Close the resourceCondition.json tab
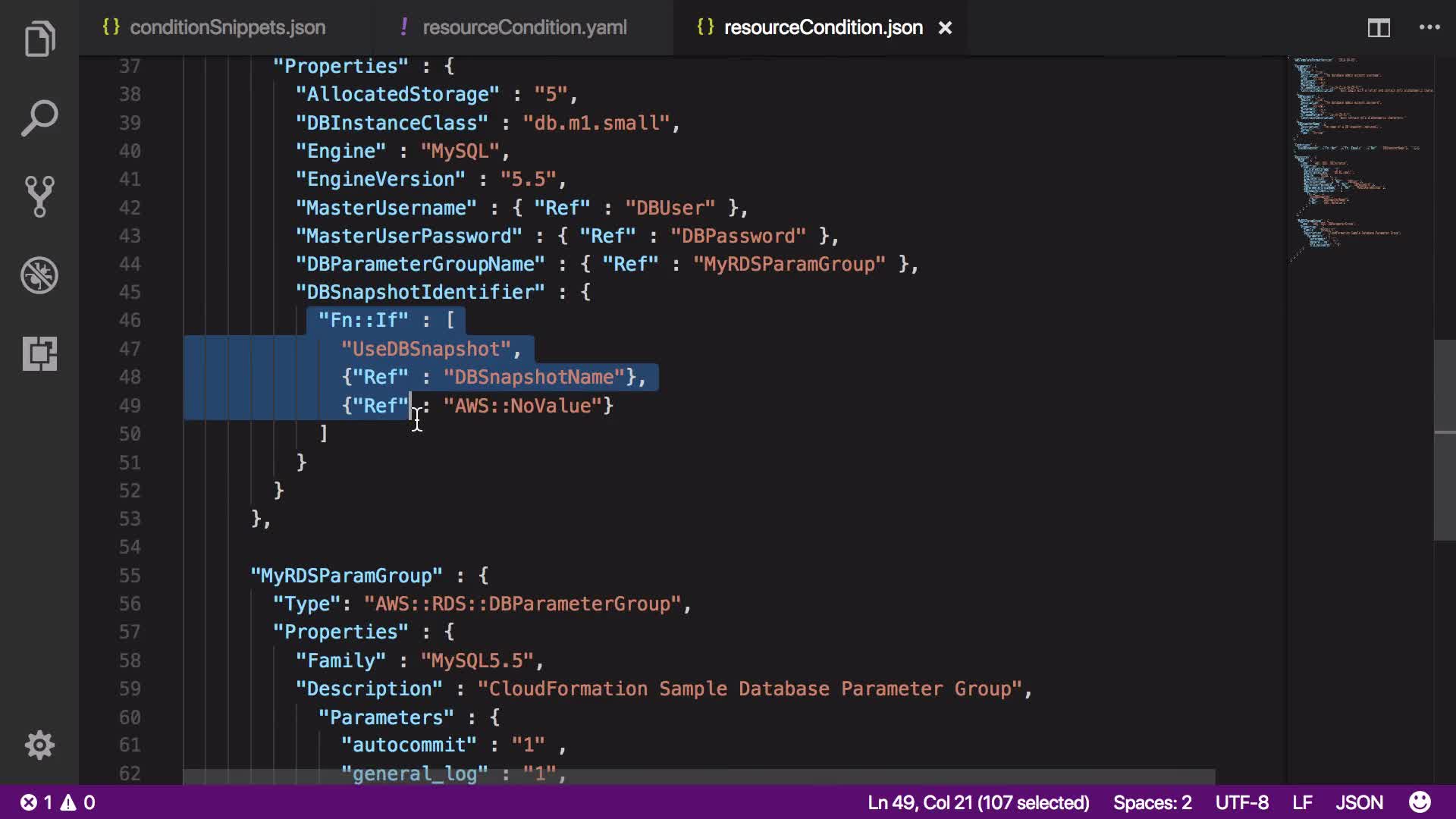Viewport: 1456px width, 819px height. pos(945,28)
